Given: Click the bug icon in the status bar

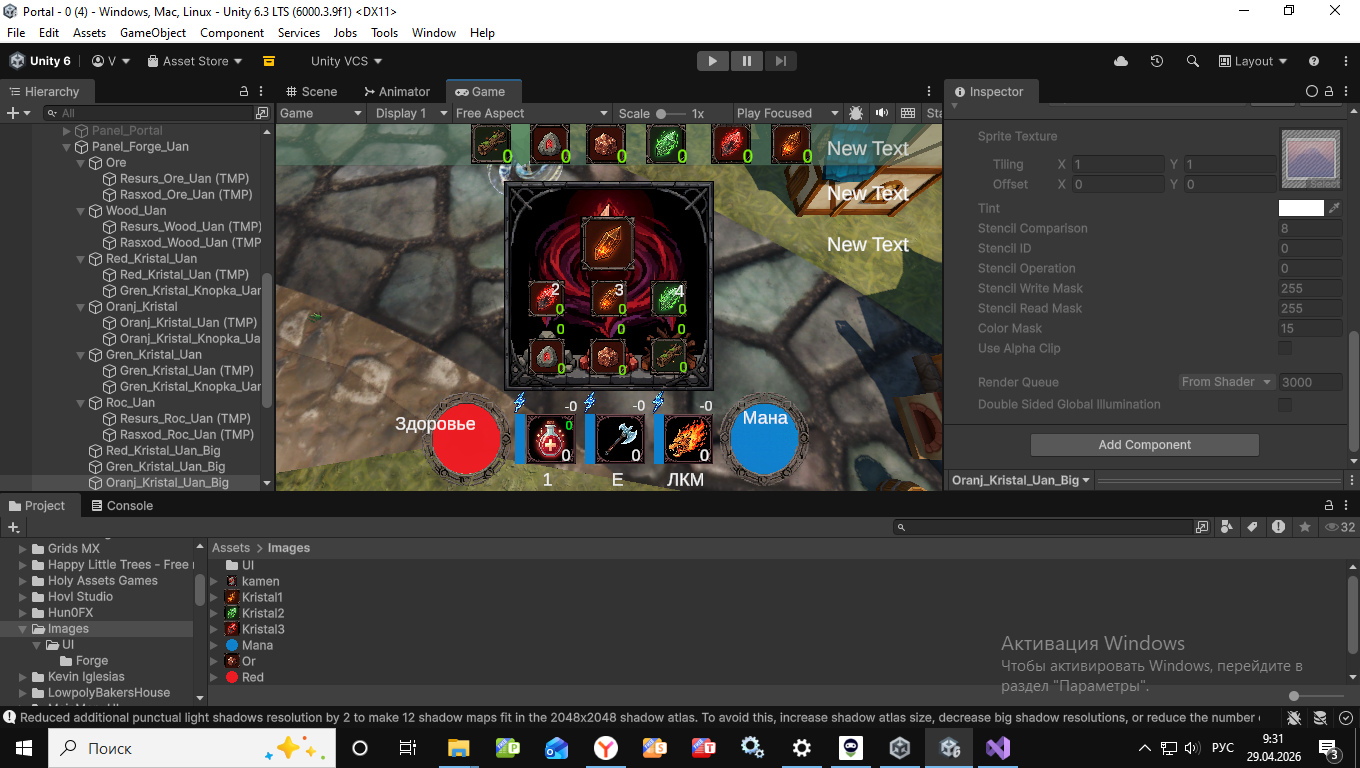Looking at the screenshot, I should [1294, 718].
